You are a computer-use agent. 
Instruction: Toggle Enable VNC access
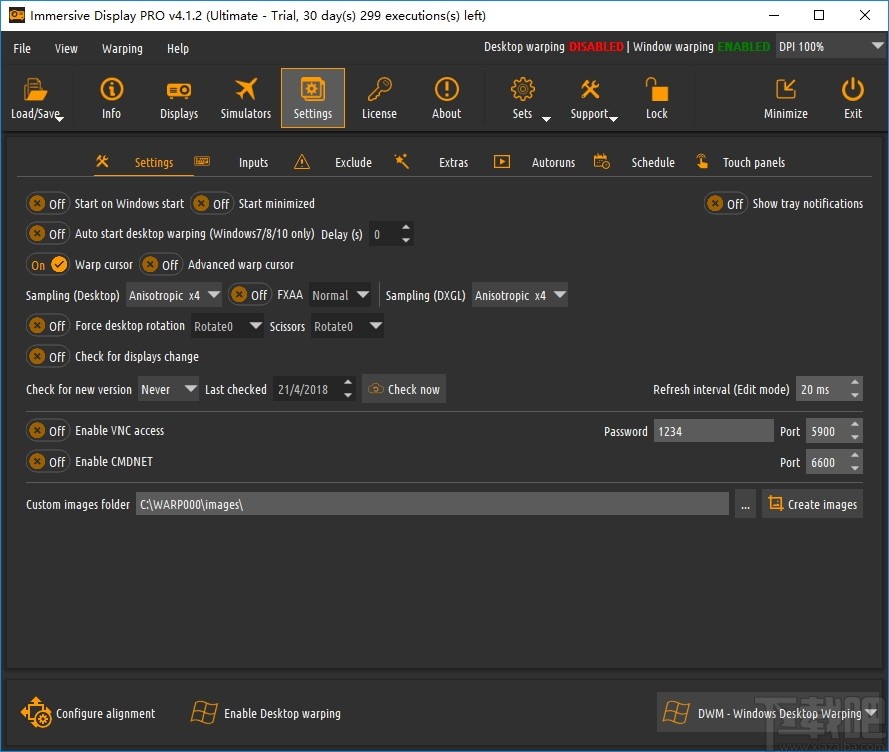pos(48,430)
